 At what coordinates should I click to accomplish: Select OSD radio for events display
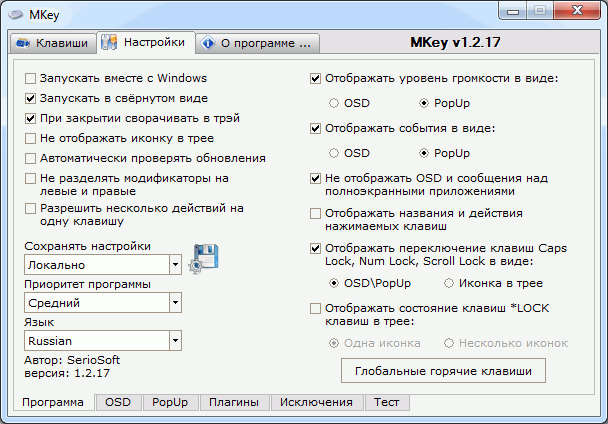click(x=334, y=153)
